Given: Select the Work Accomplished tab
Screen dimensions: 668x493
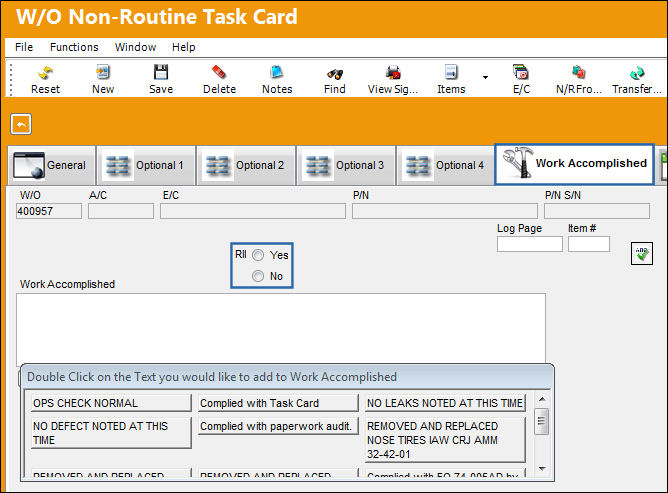Looking at the screenshot, I should point(574,164).
